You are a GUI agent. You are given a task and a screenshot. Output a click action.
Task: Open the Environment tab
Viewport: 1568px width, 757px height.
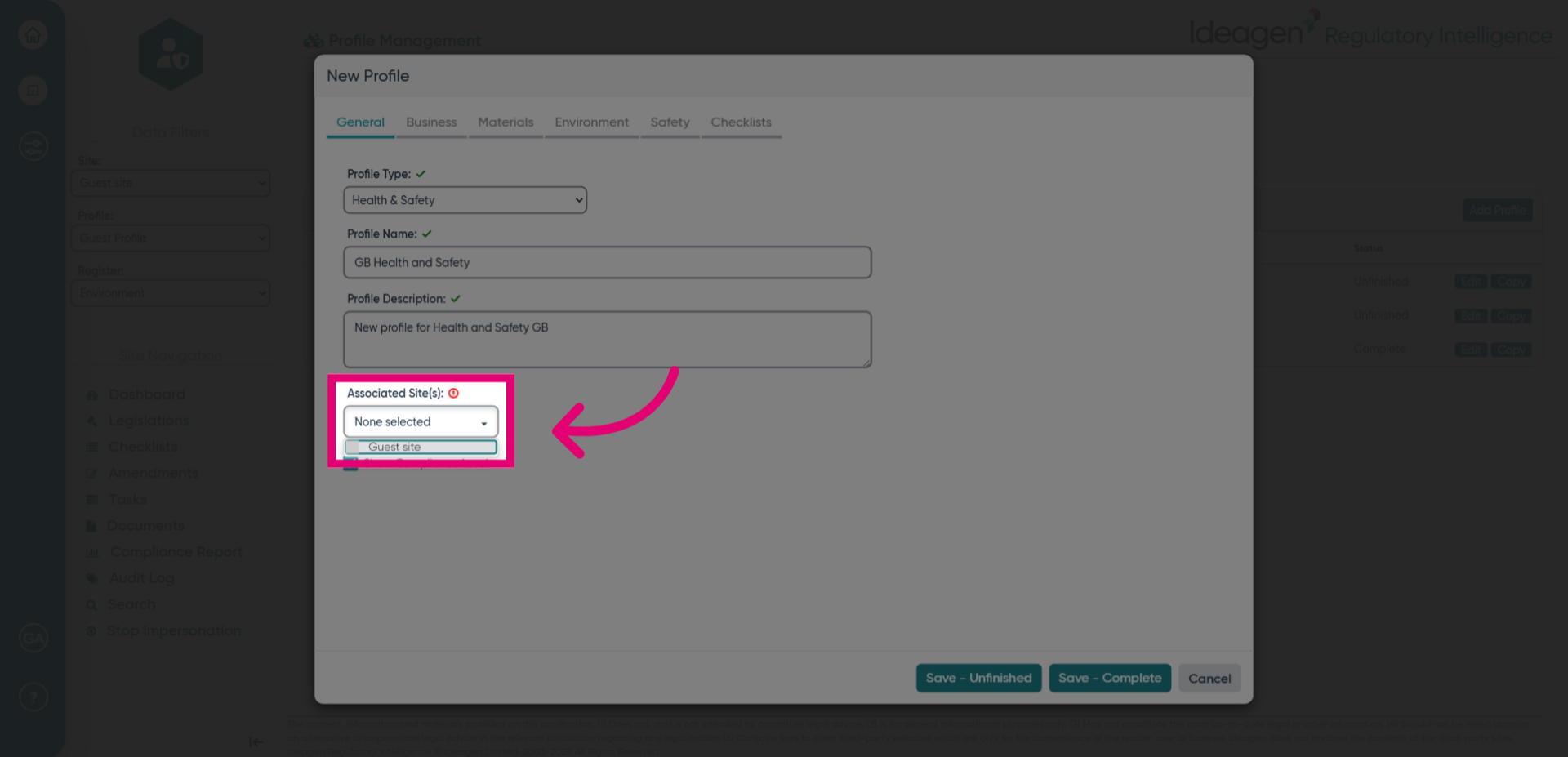[x=591, y=122]
